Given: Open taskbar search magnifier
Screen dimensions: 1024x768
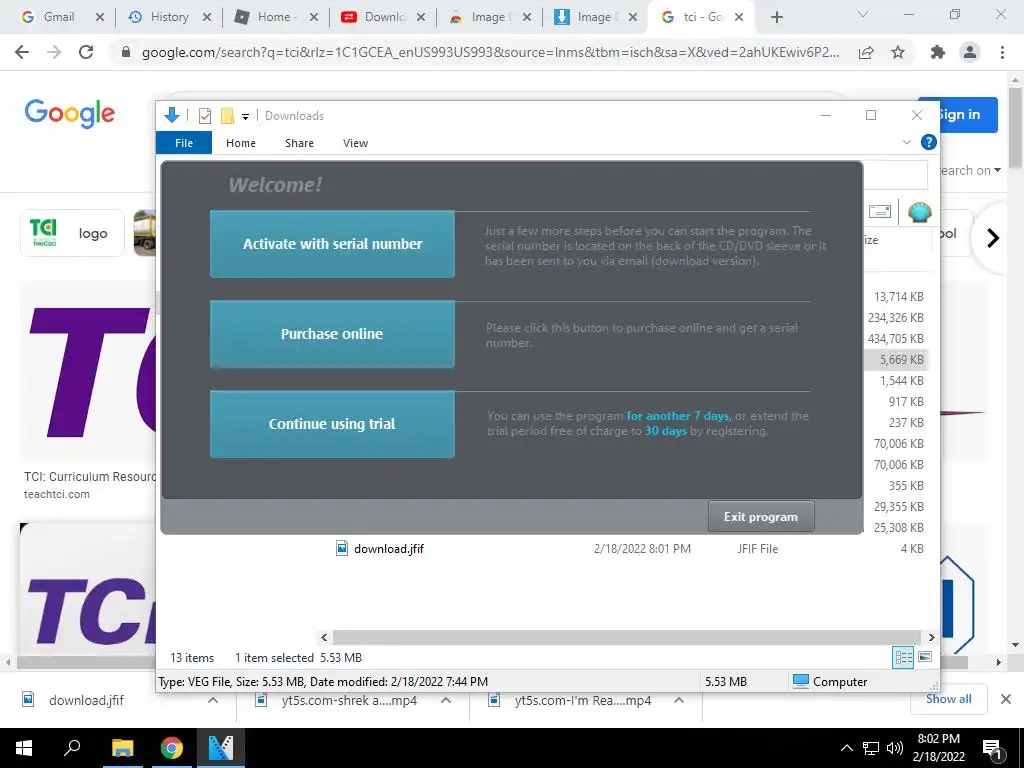Looking at the screenshot, I should (x=72, y=748).
